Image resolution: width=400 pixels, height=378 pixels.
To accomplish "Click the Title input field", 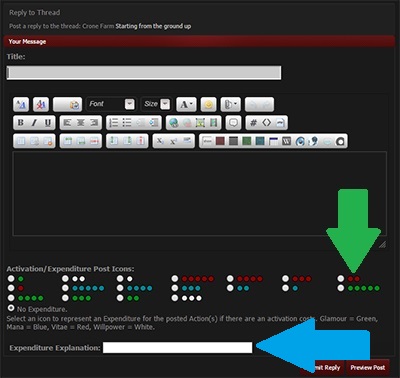I will (x=144, y=73).
